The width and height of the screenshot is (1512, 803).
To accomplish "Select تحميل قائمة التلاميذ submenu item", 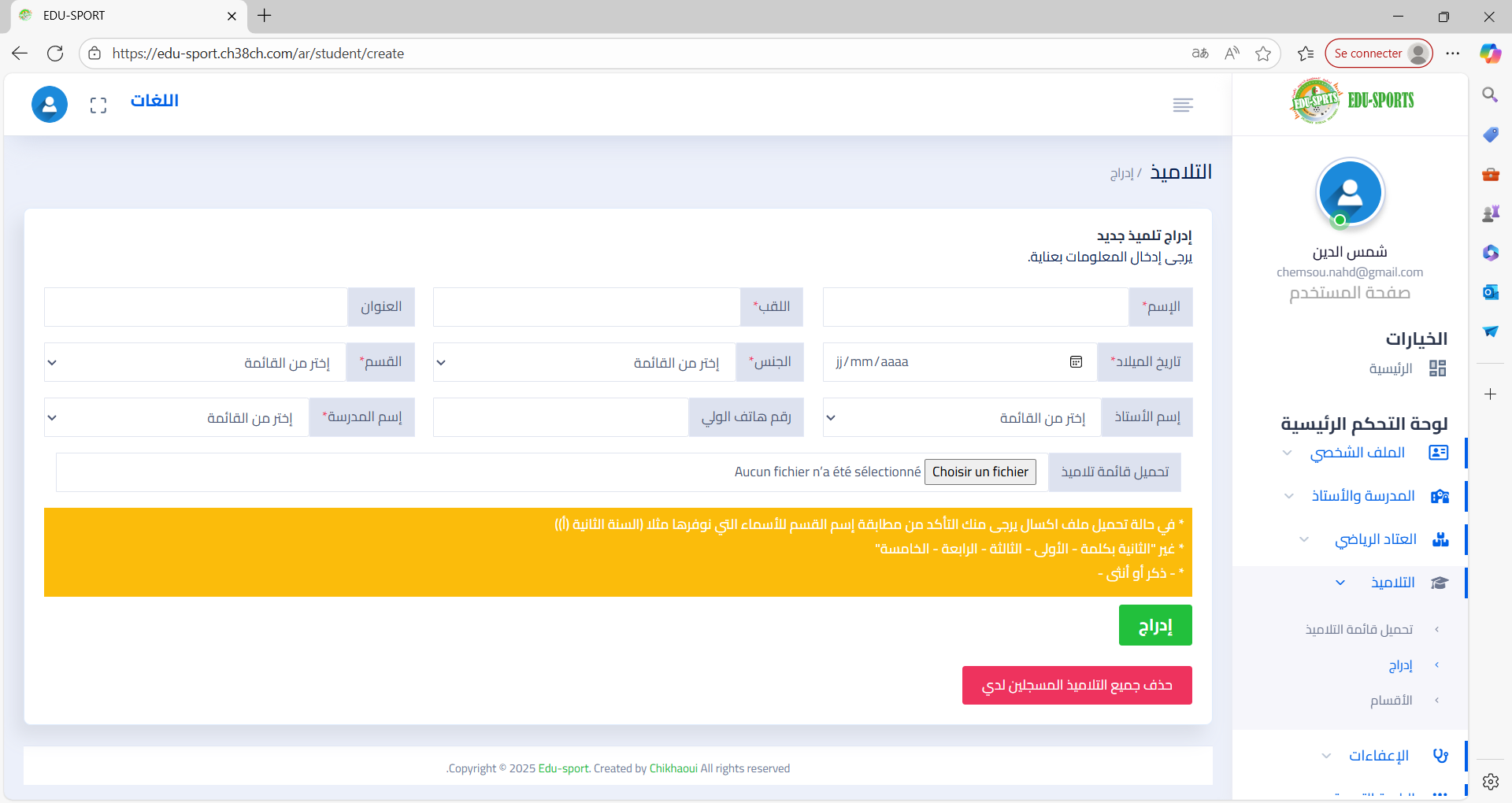I will click(1358, 630).
